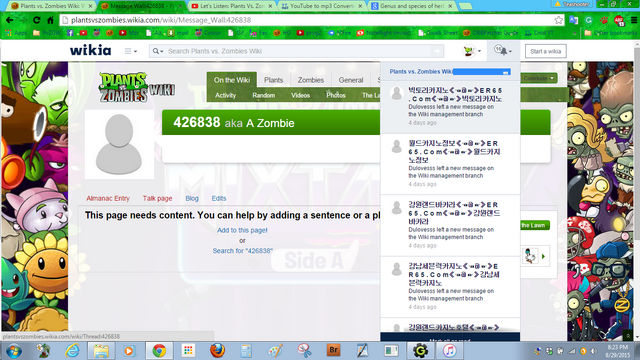The width and height of the screenshot is (640, 360).
Task: Open iTunes from the taskbar
Action: pos(449,351)
